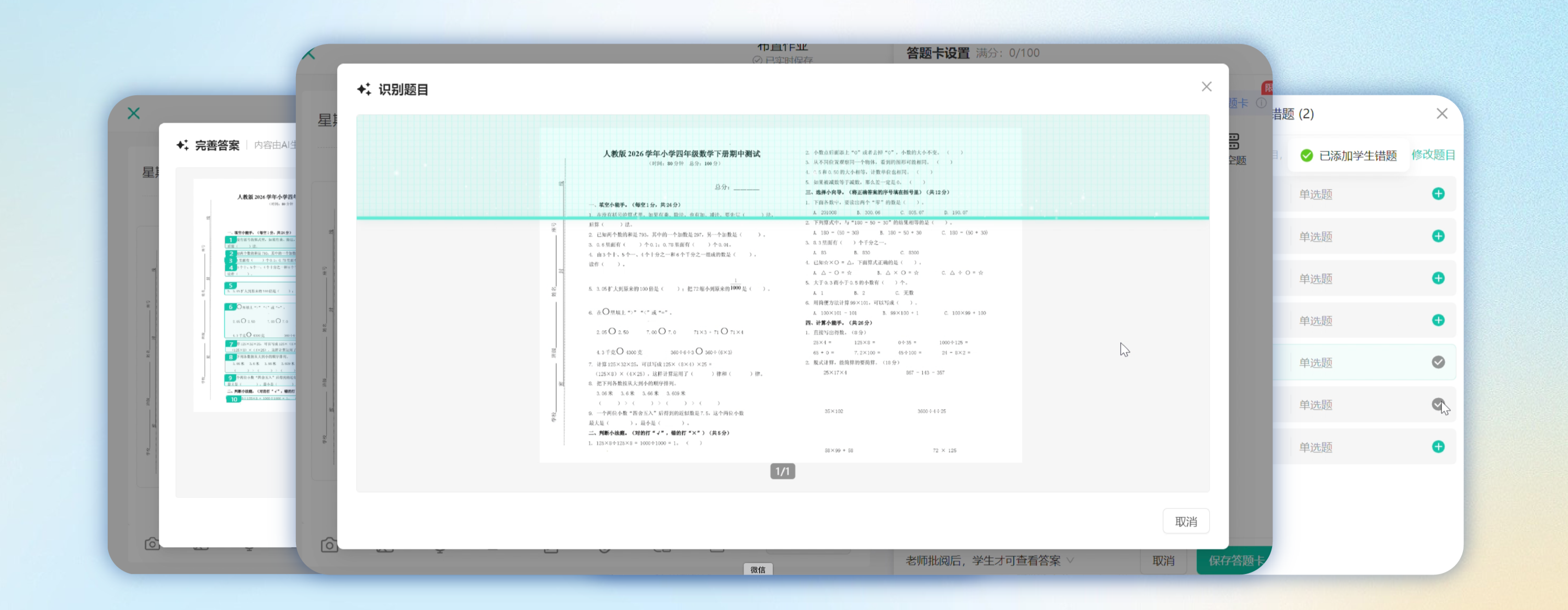Screen dimensions: 1568x610
Task: Click the info icon beside 题卡
Action: click(x=1261, y=103)
